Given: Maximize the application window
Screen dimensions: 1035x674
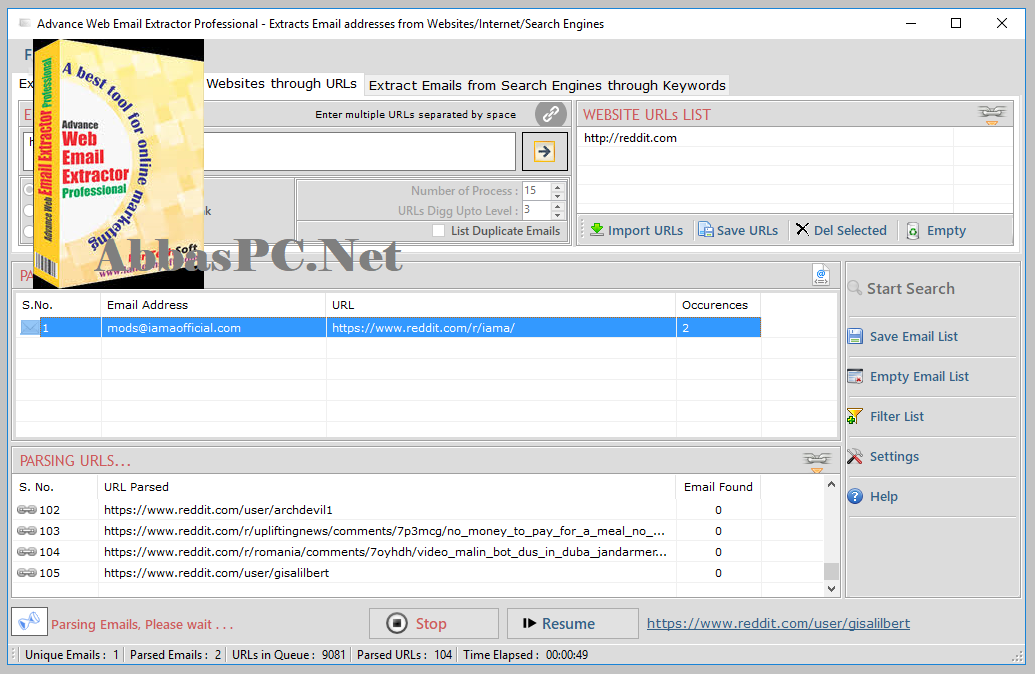Looking at the screenshot, I should pos(956,23).
